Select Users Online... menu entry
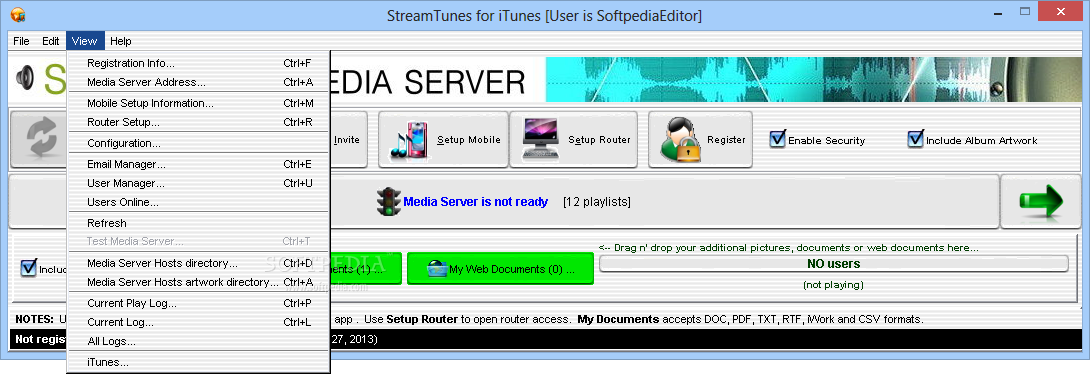 198,202
